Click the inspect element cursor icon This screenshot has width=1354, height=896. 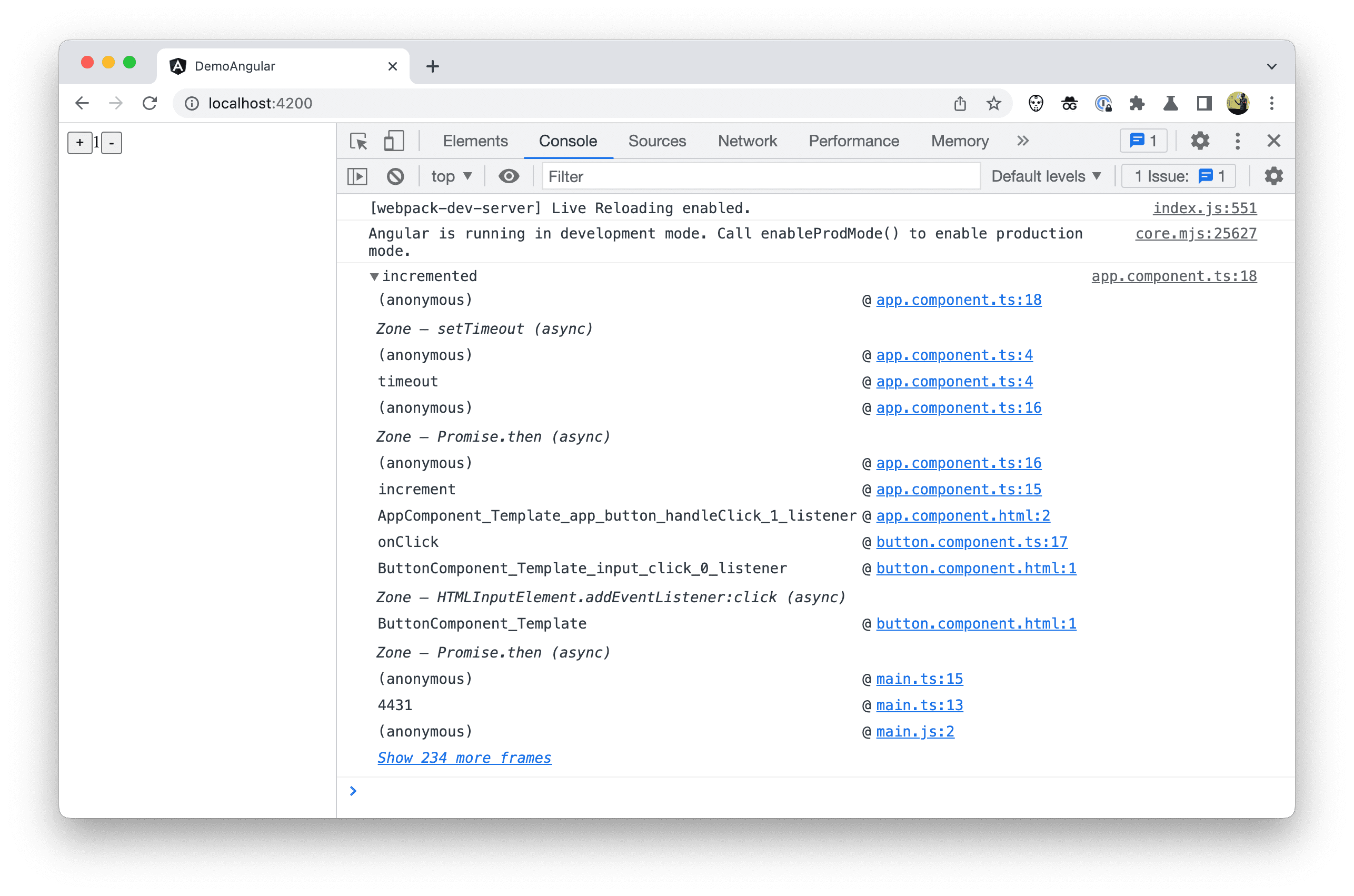click(x=359, y=141)
